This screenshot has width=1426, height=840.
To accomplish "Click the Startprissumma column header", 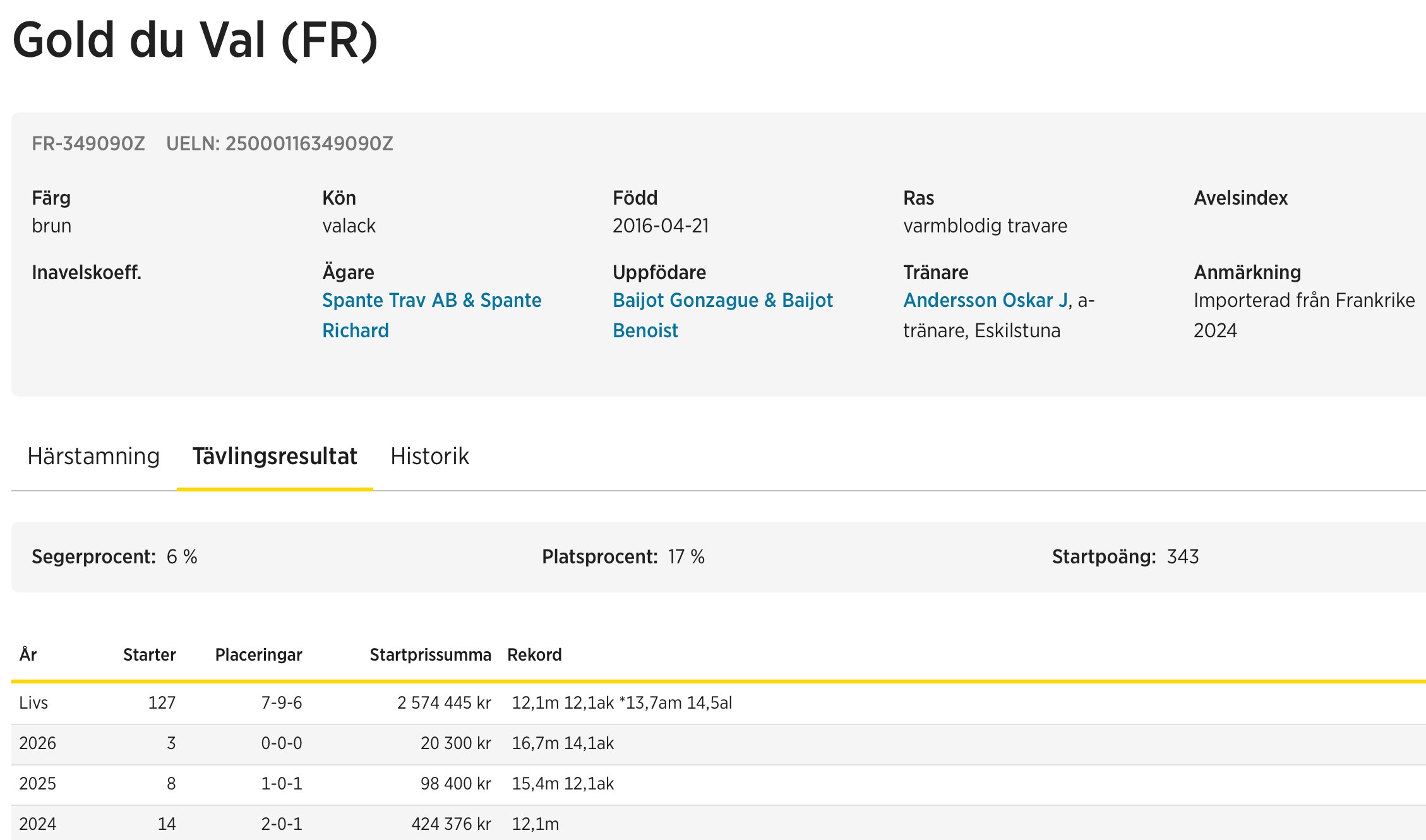I will coord(430,654).
